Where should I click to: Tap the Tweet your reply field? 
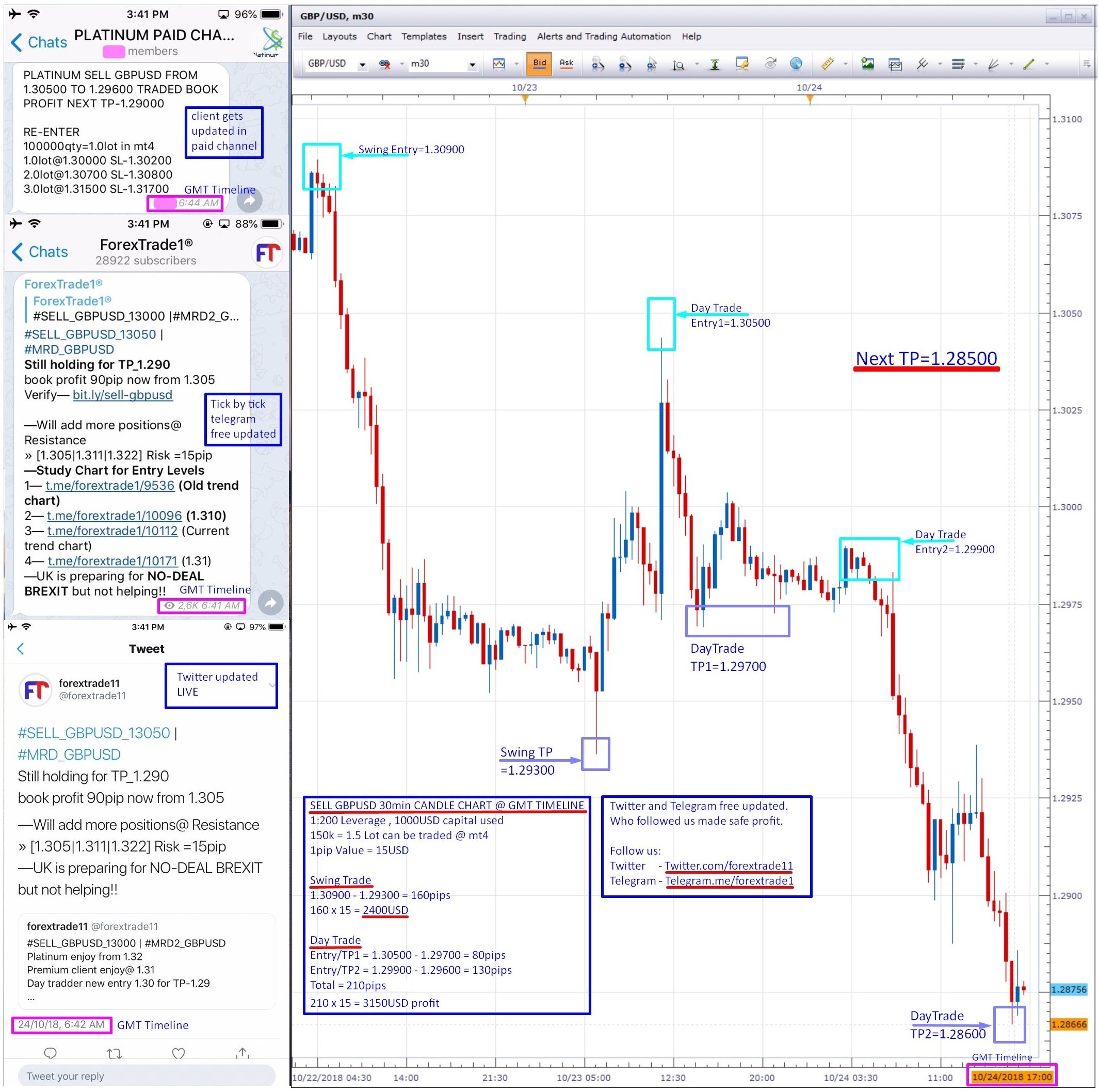(x=147, y=1076)
